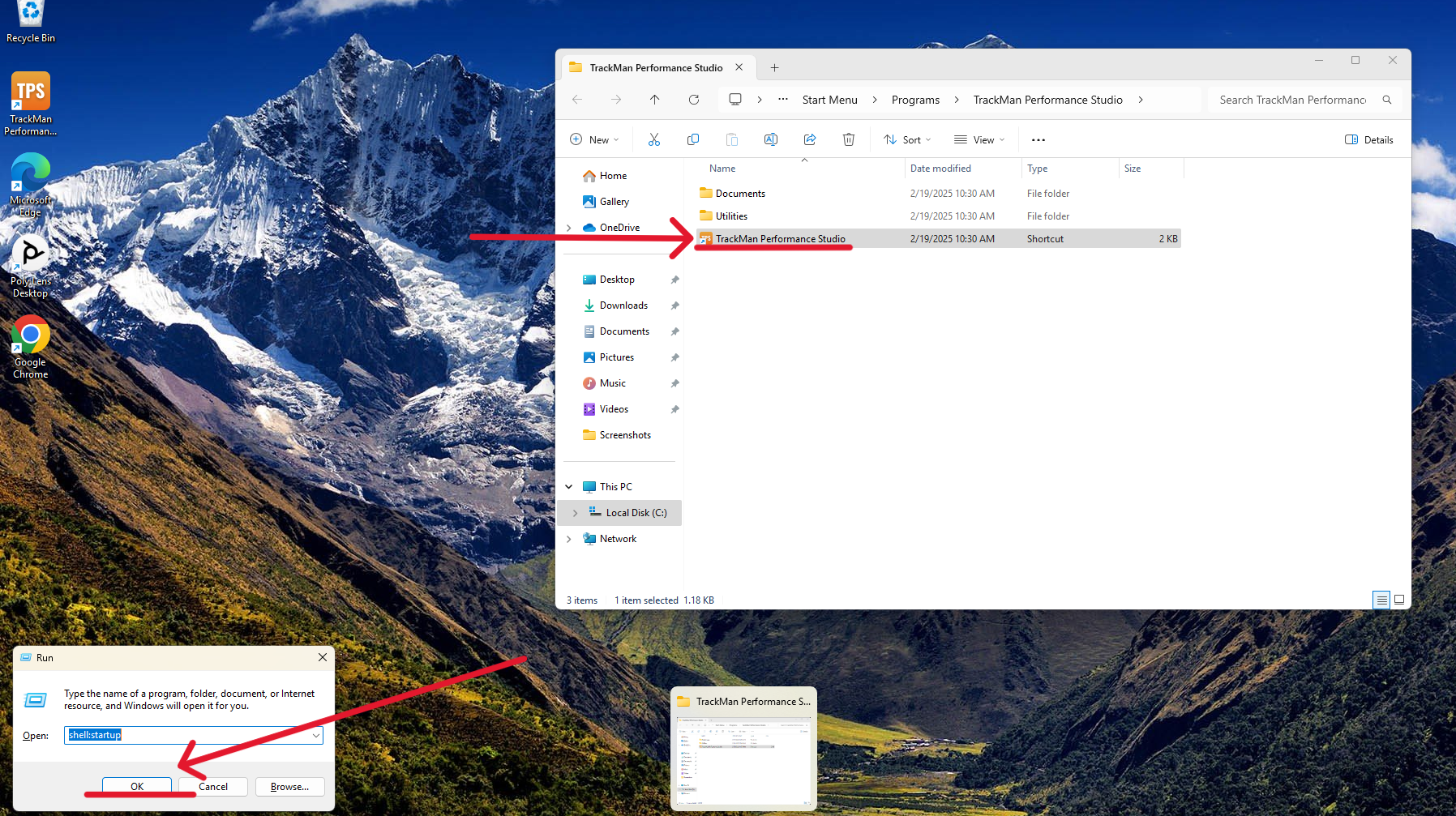Refresh the Explorer folder view
This screenshot has width=1456, height=816.
(694, 100)
